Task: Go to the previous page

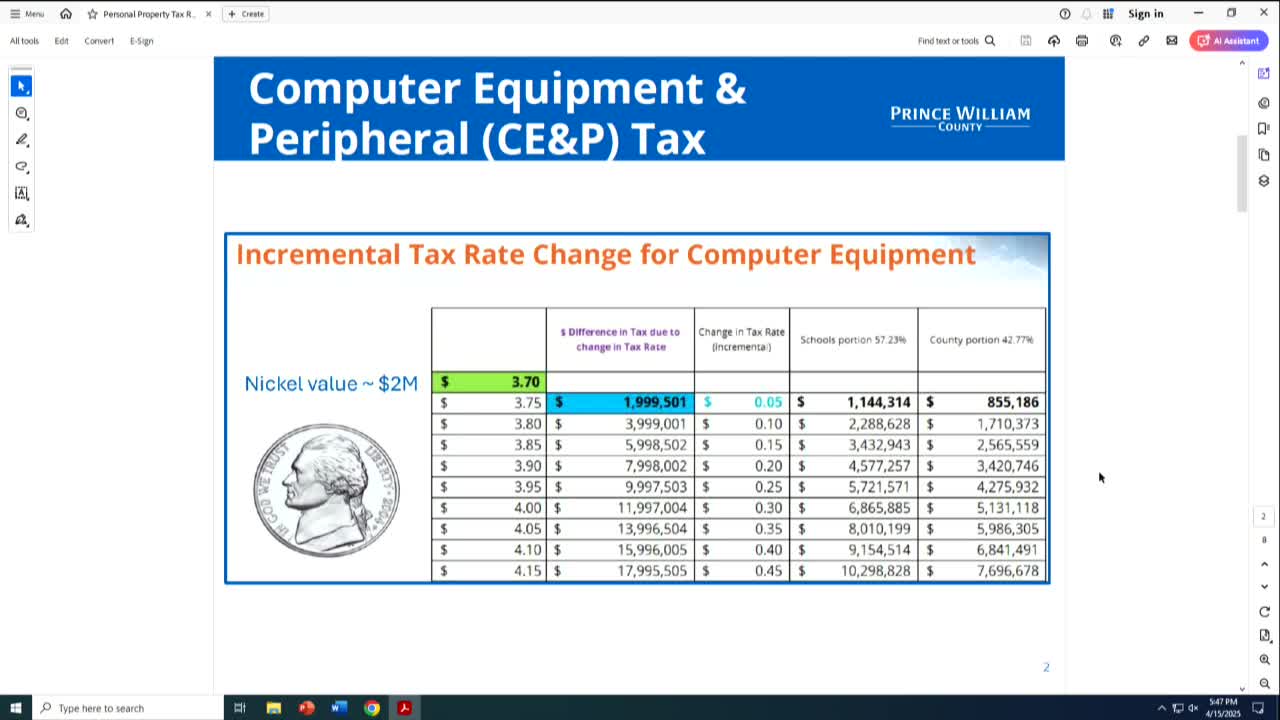Action: (1264, 565)
